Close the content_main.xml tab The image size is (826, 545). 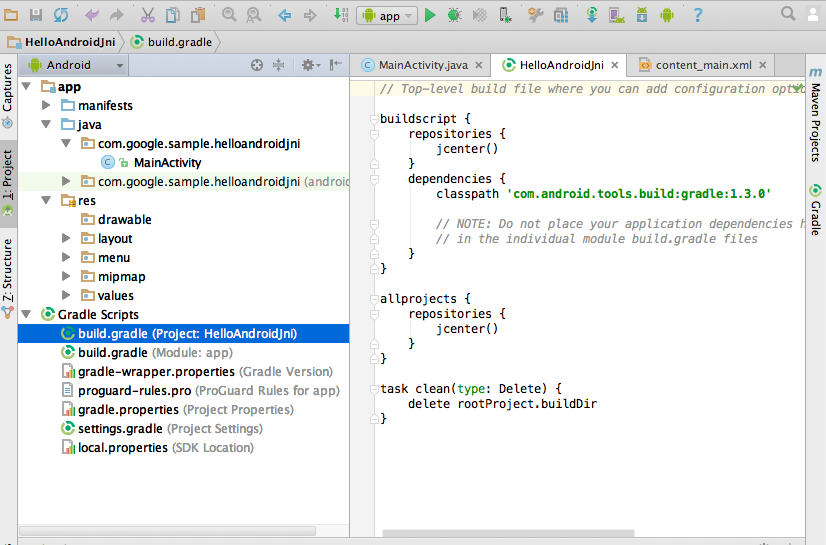(x=763, y=65)
